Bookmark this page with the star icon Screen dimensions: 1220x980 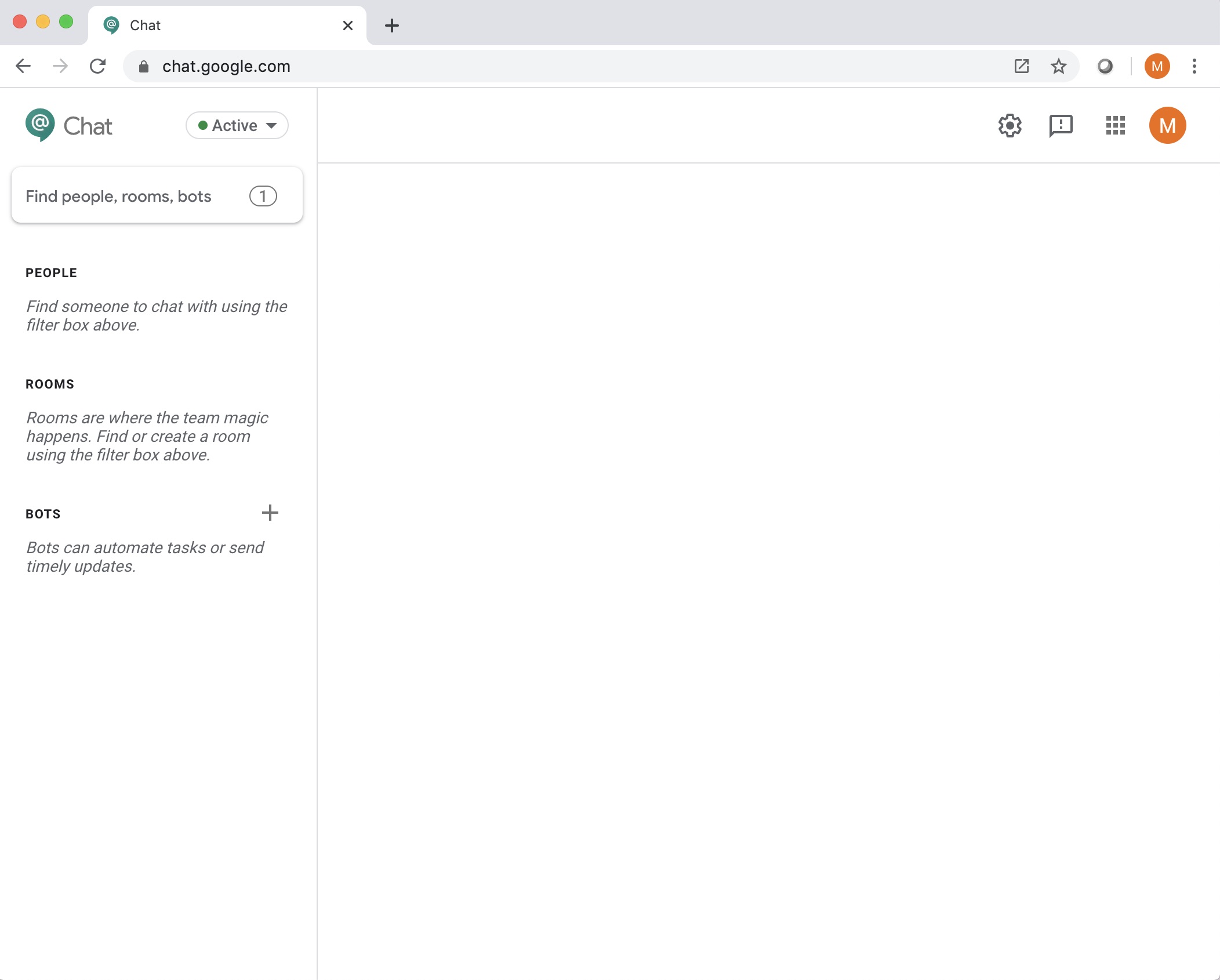coord(1059,66)
